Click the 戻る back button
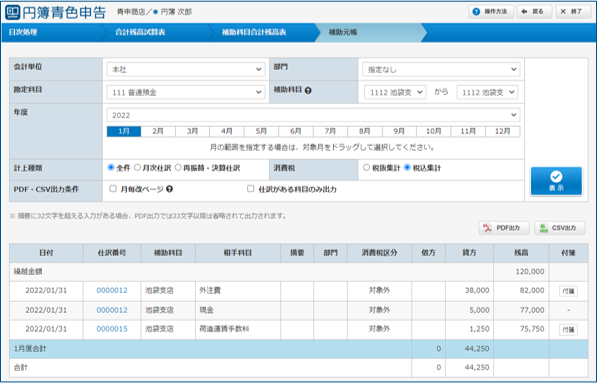This screenshot has height=383, width=597. (533, 12)
